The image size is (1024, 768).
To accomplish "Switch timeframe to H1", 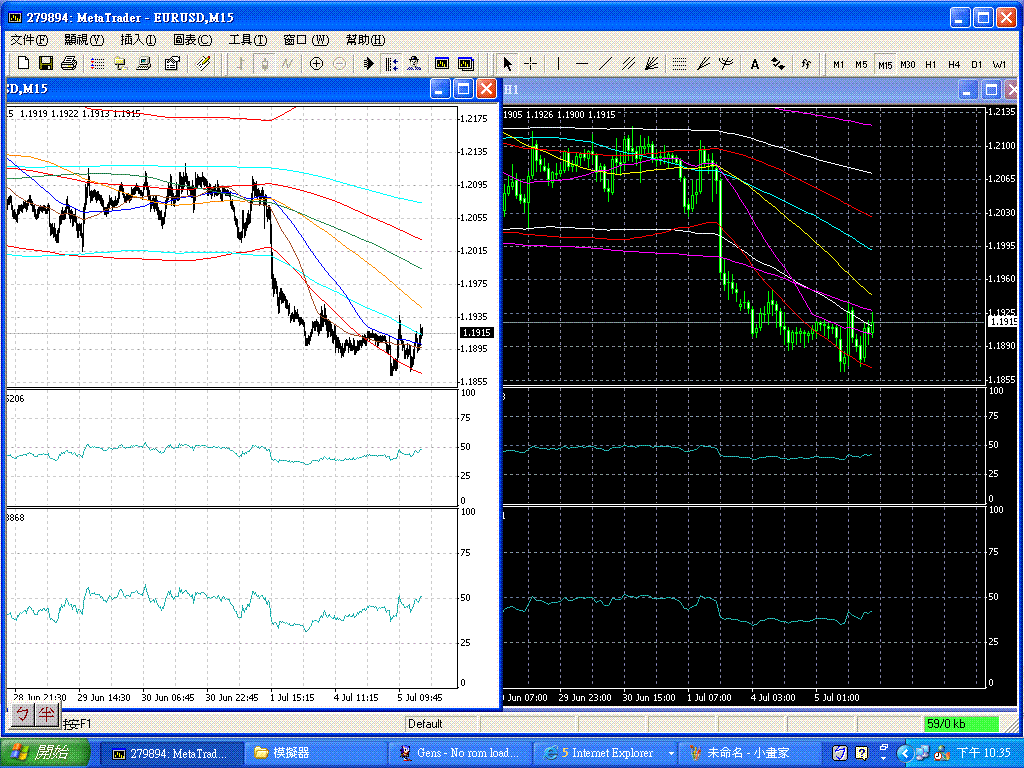I will 931,65.
